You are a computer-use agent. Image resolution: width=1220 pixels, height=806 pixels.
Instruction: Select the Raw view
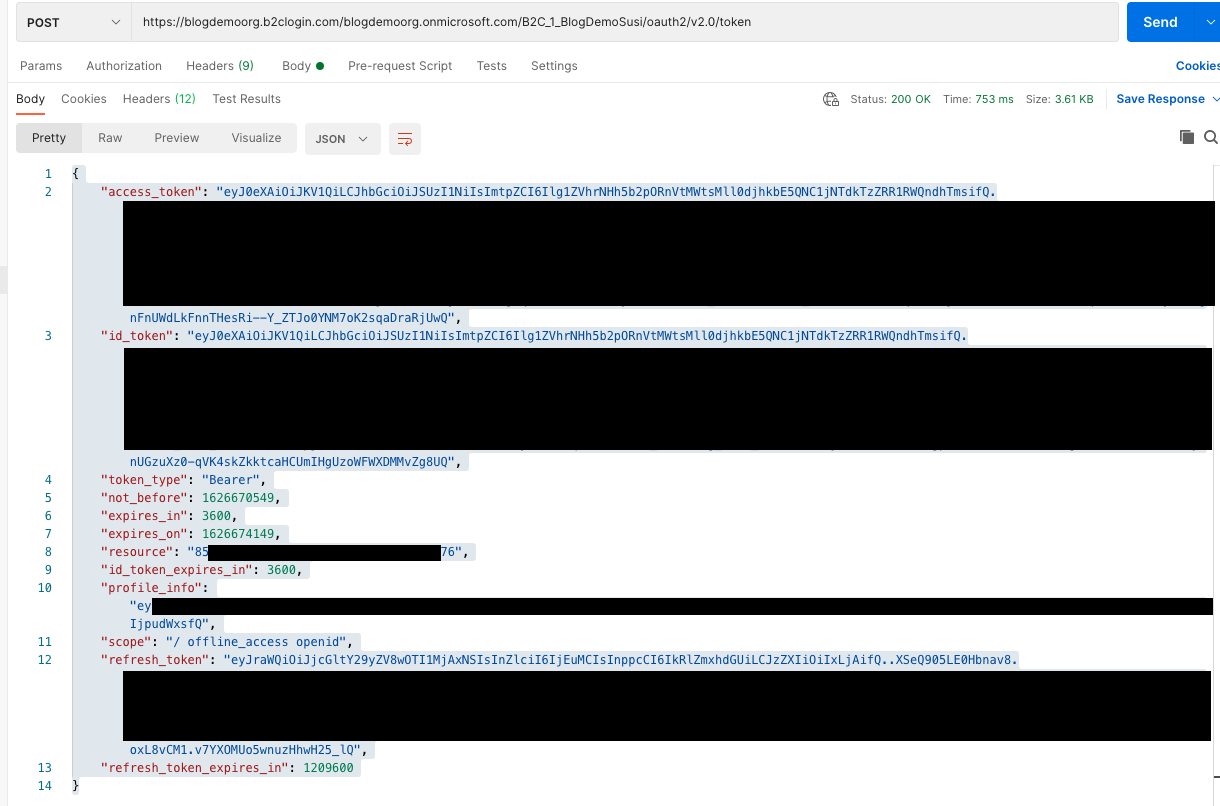pos(110,138)
